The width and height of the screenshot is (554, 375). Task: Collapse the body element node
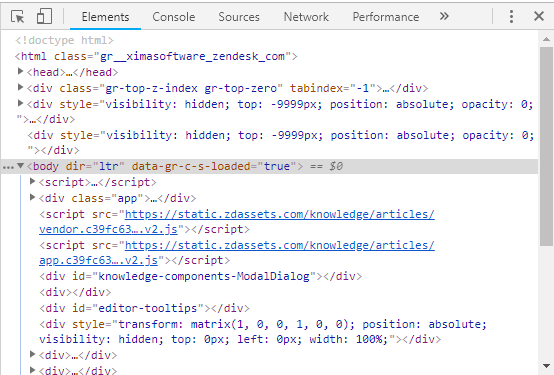pos(20,166)
